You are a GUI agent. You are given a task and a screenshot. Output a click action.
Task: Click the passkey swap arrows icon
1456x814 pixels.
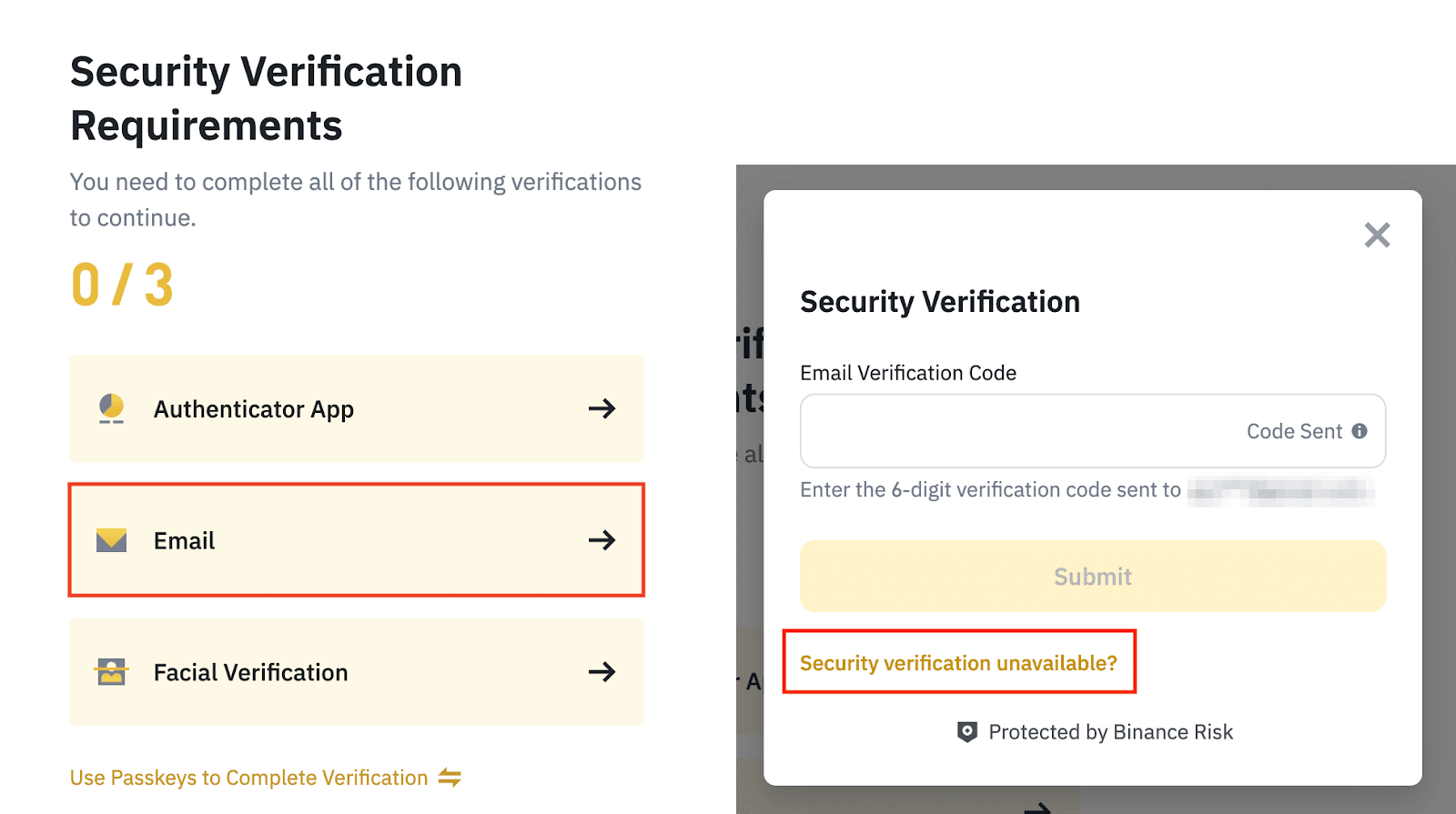click(x=450, y=778)
